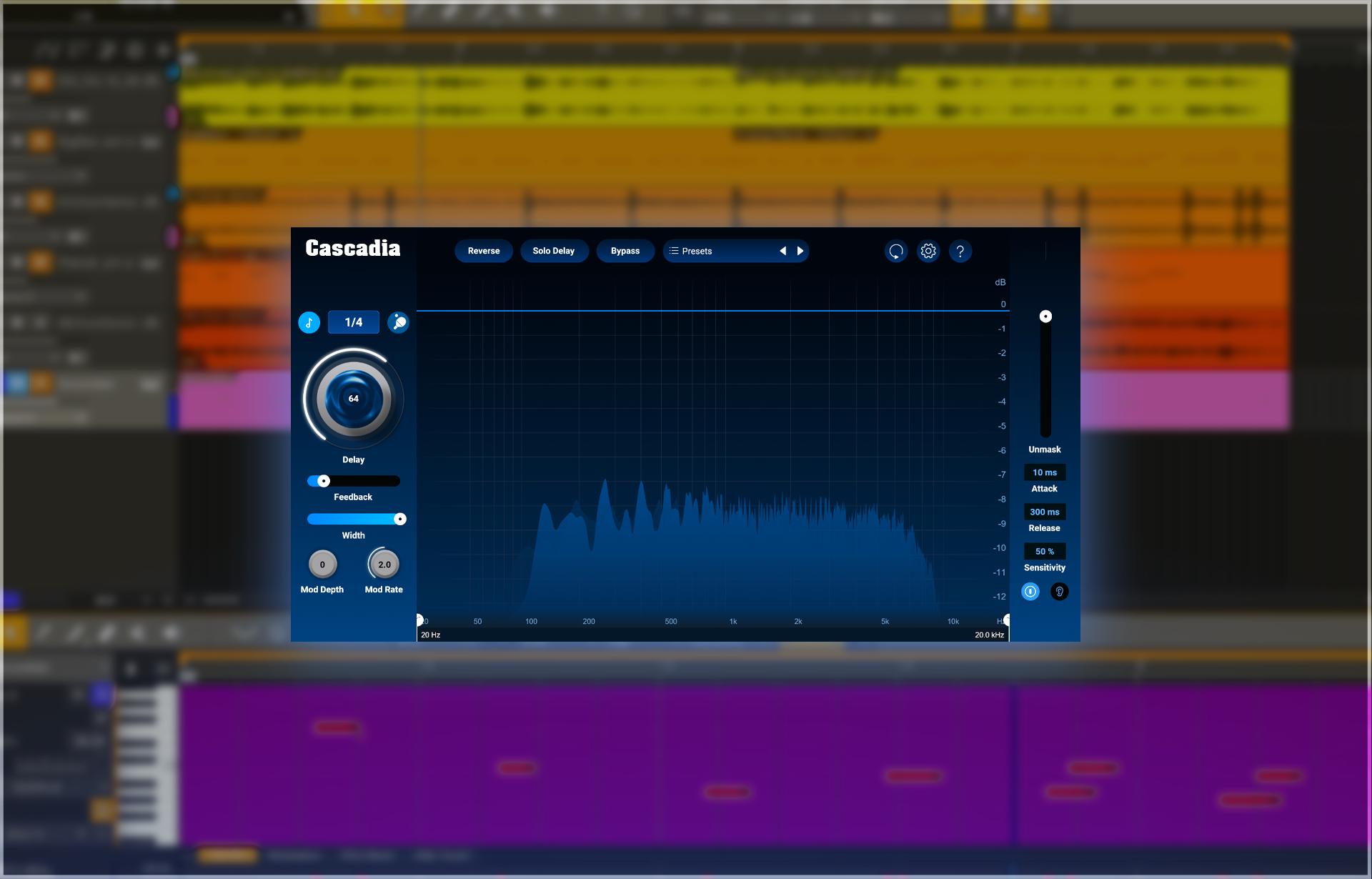Screen dimensions: 1372x879
Task: Click the 10 ms Attack field
Action: pos(1045,472)
